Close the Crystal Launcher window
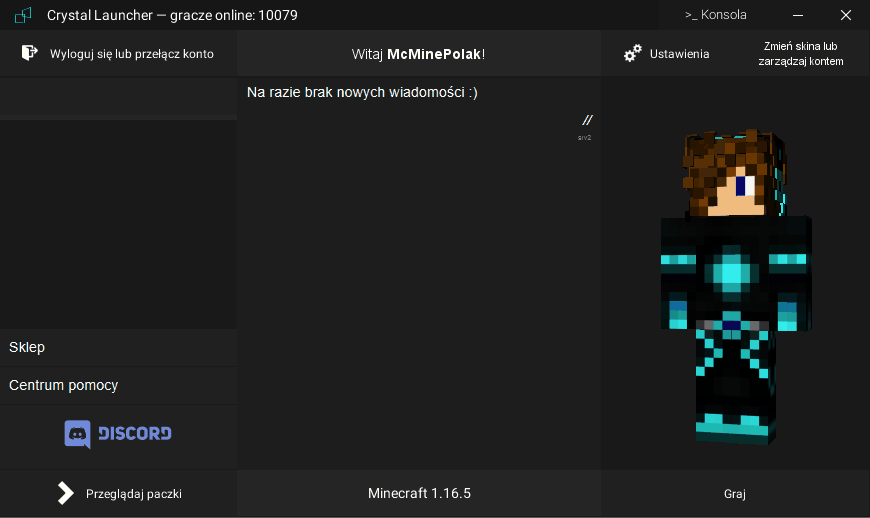 point(845,15)
